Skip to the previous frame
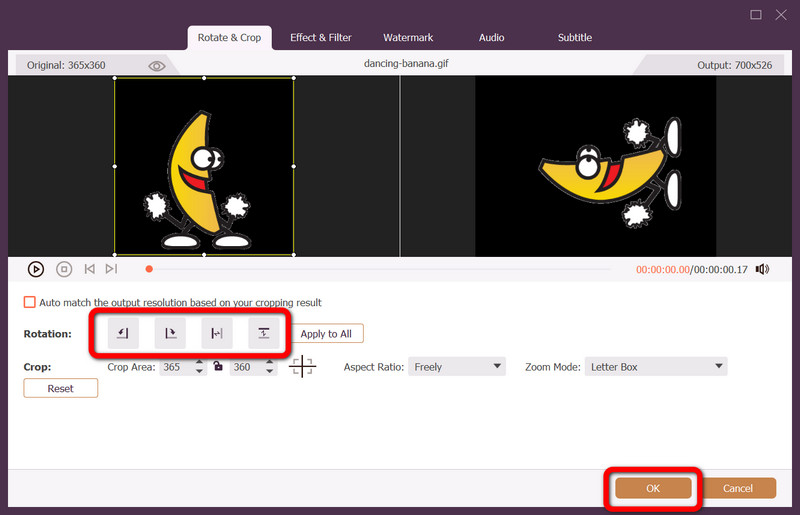 pos(89,269)
